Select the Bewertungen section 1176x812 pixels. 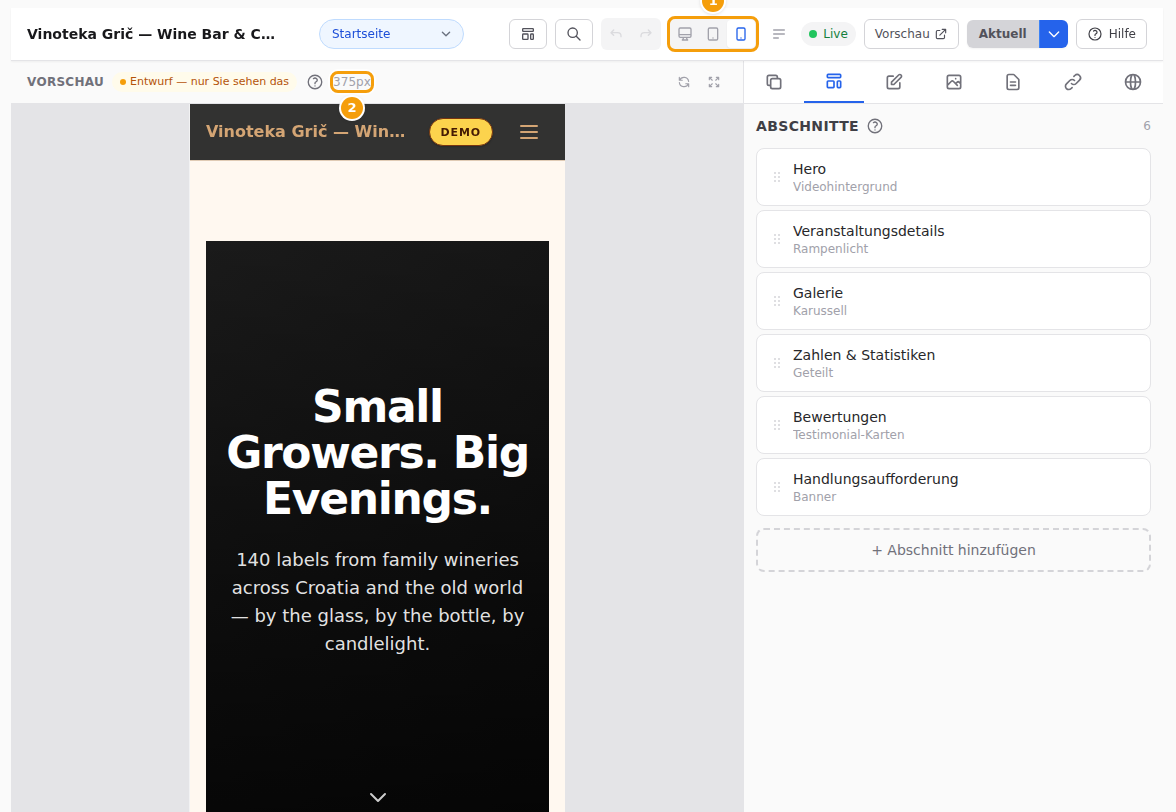(953, 425)
